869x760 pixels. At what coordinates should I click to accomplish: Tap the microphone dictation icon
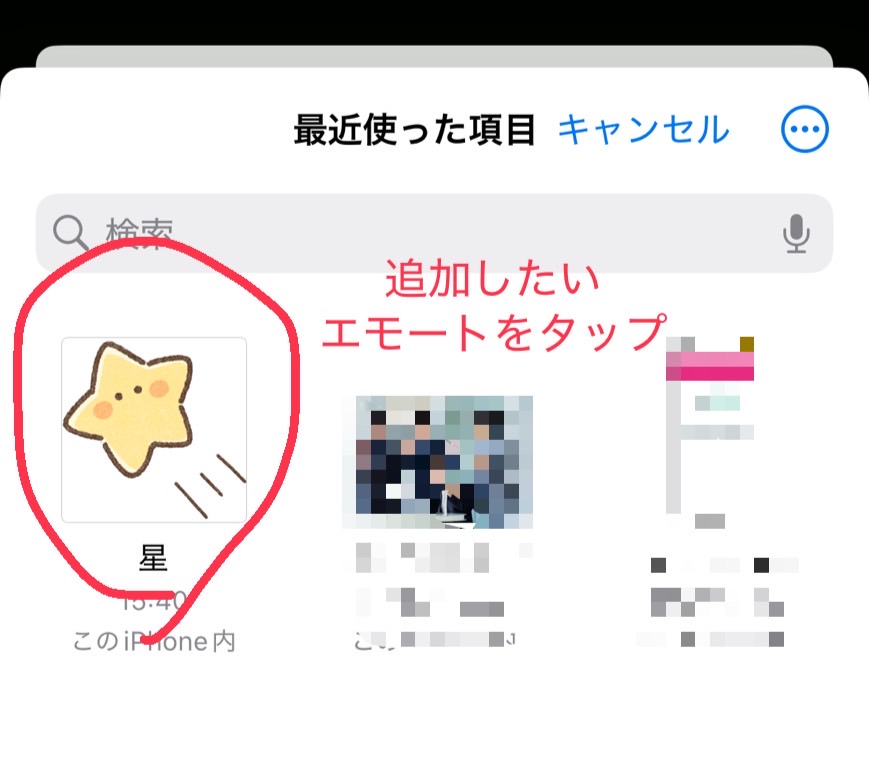tap(796, 233)
